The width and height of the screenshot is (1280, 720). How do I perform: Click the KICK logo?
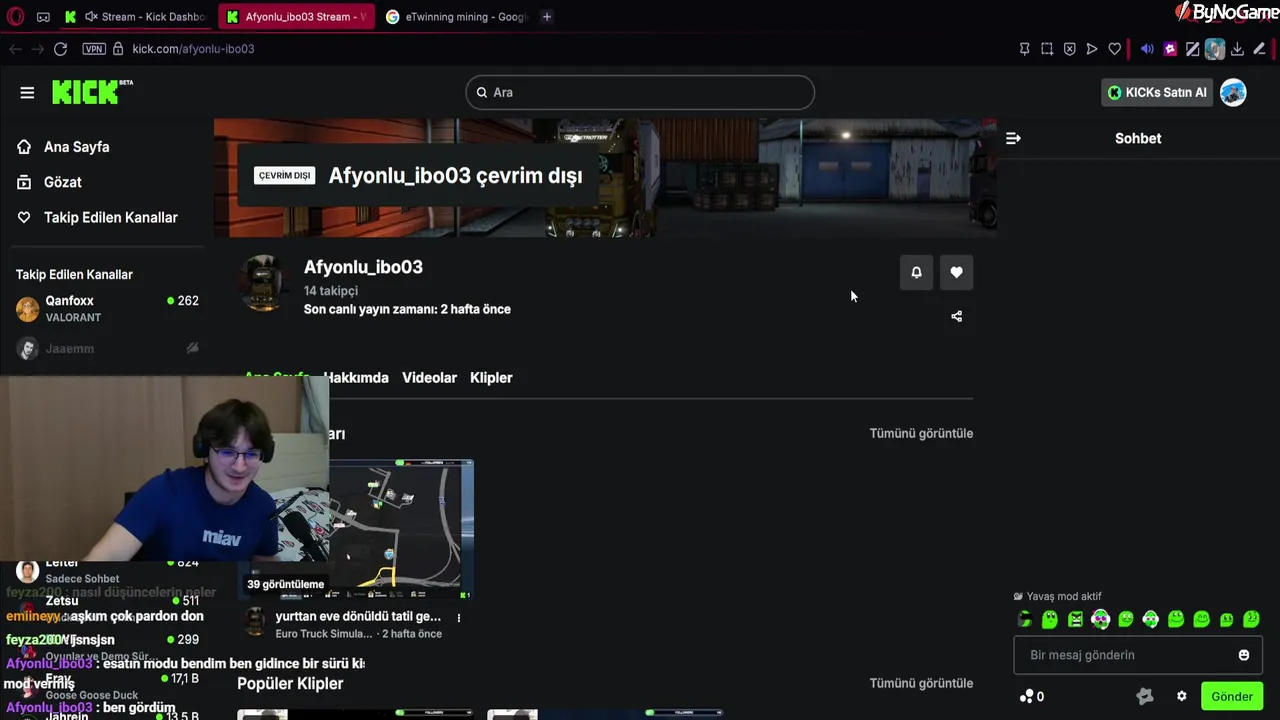coord(92,92)
